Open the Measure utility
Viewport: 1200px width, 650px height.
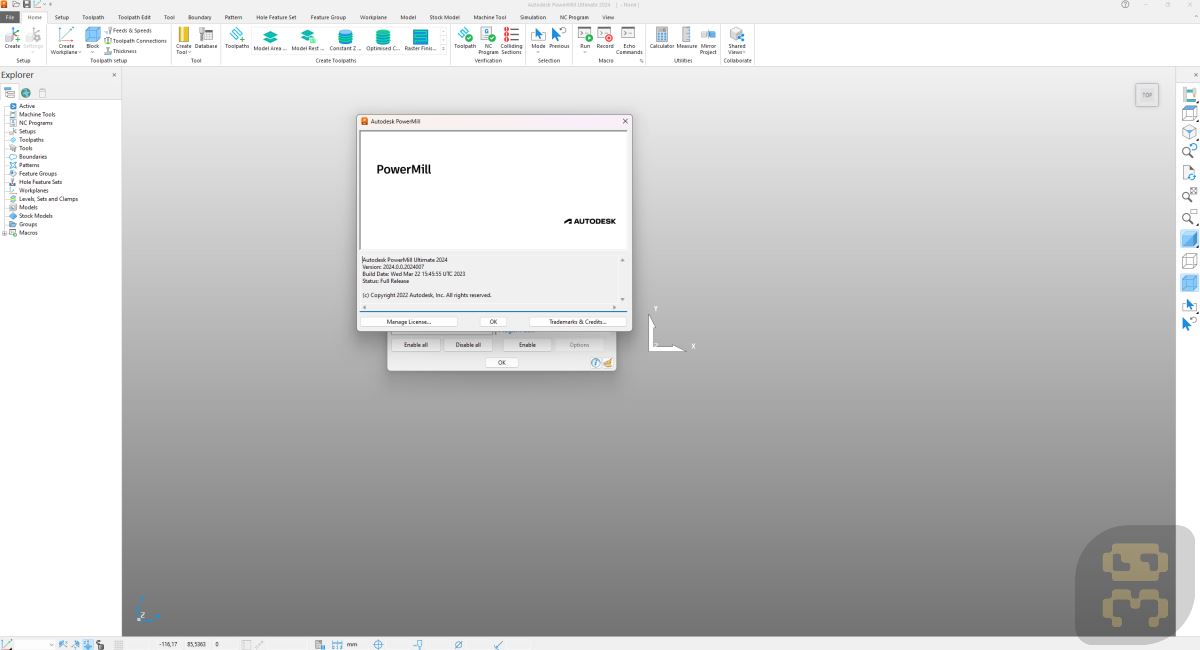tap(687, 38)
